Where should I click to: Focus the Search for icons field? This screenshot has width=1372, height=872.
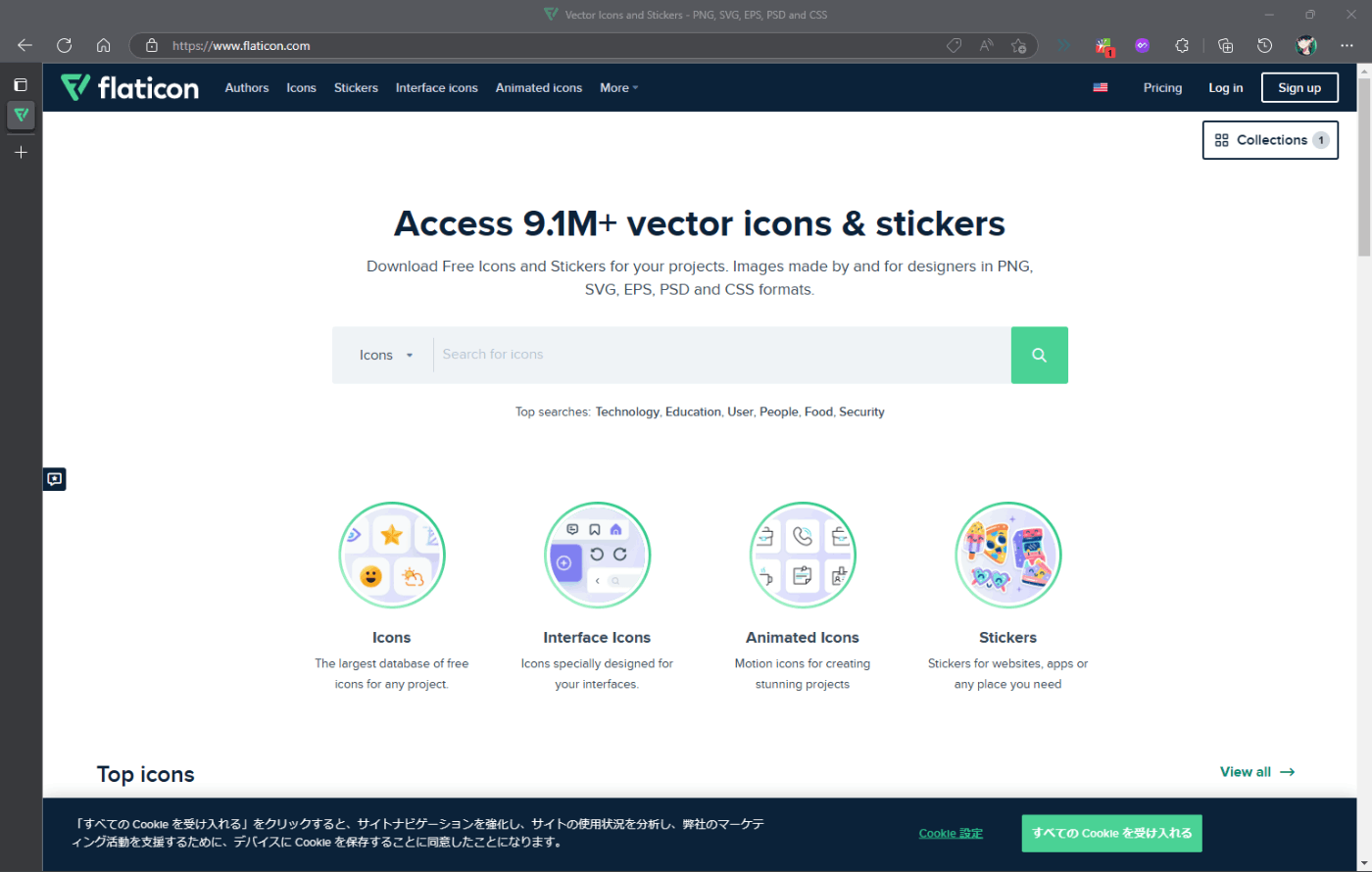(722, 355)
